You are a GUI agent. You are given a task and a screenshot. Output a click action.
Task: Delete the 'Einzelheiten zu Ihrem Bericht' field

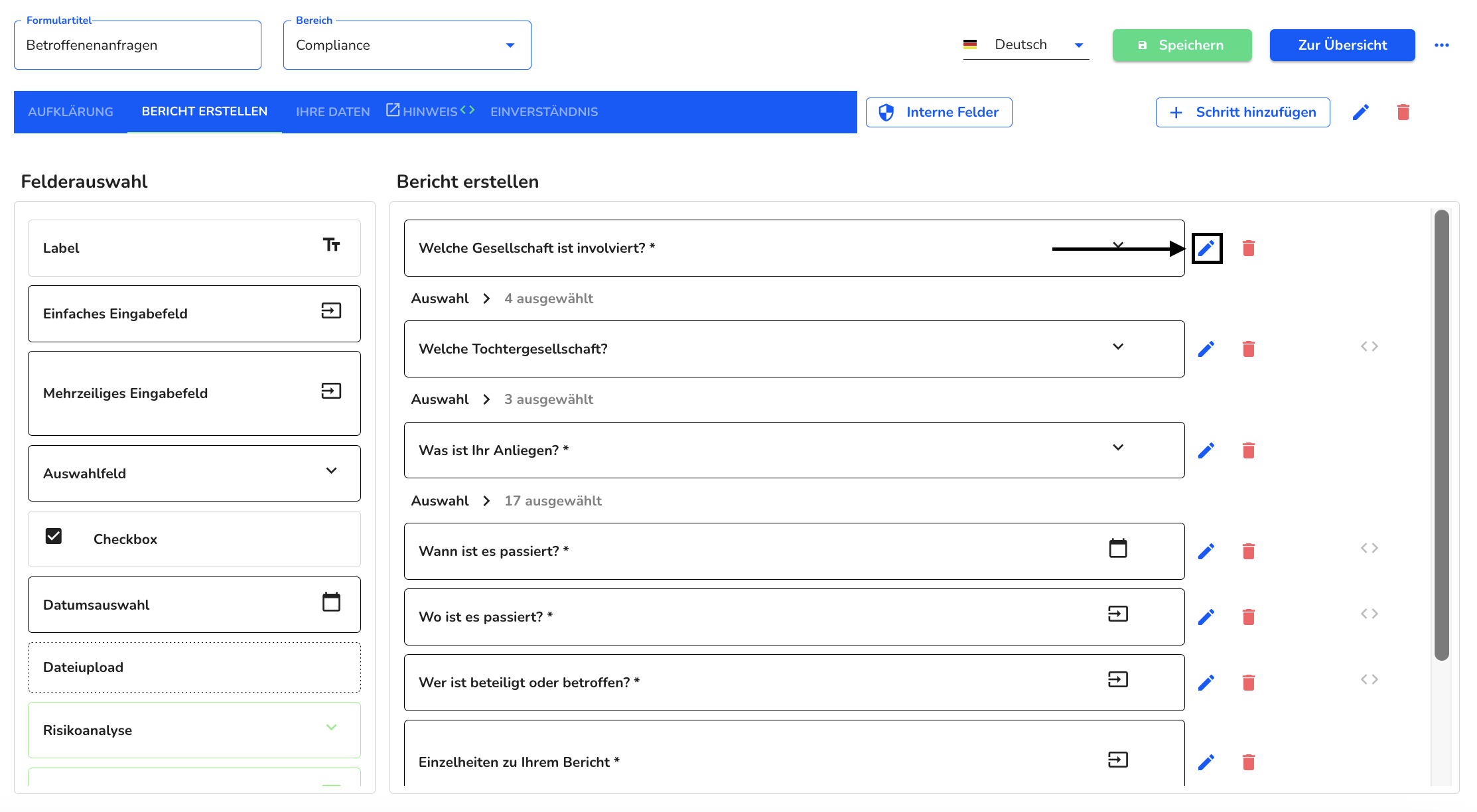[x=1248, y=762]
